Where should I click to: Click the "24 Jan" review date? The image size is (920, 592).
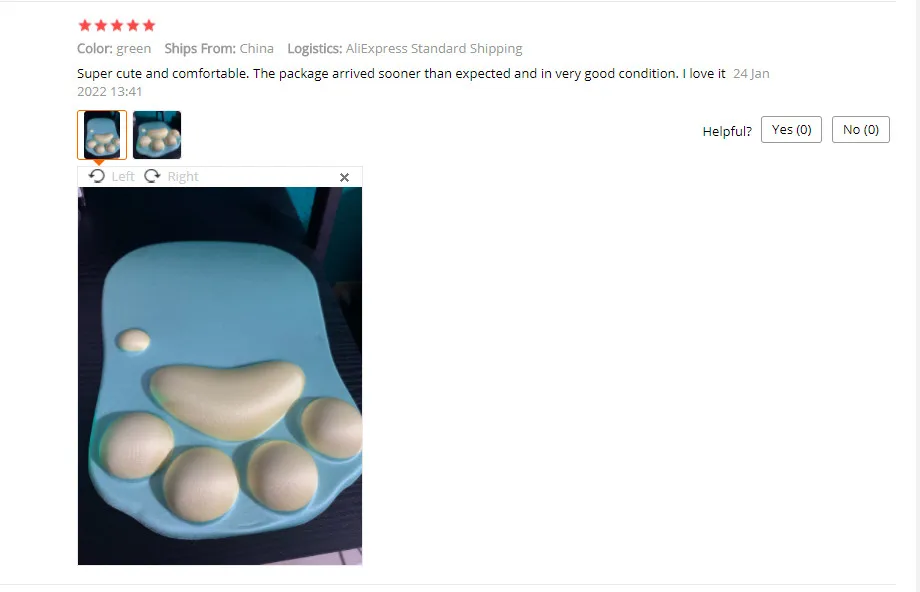coord(751,73)
